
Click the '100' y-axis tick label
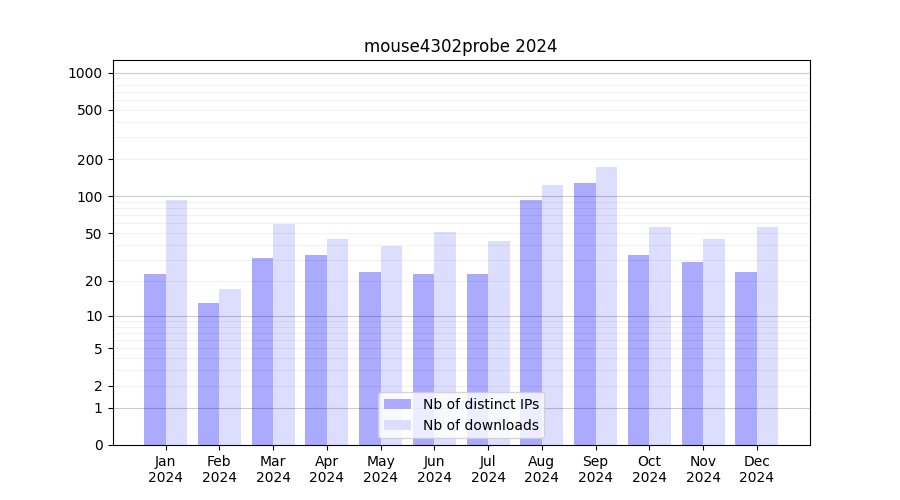point(90,197)
